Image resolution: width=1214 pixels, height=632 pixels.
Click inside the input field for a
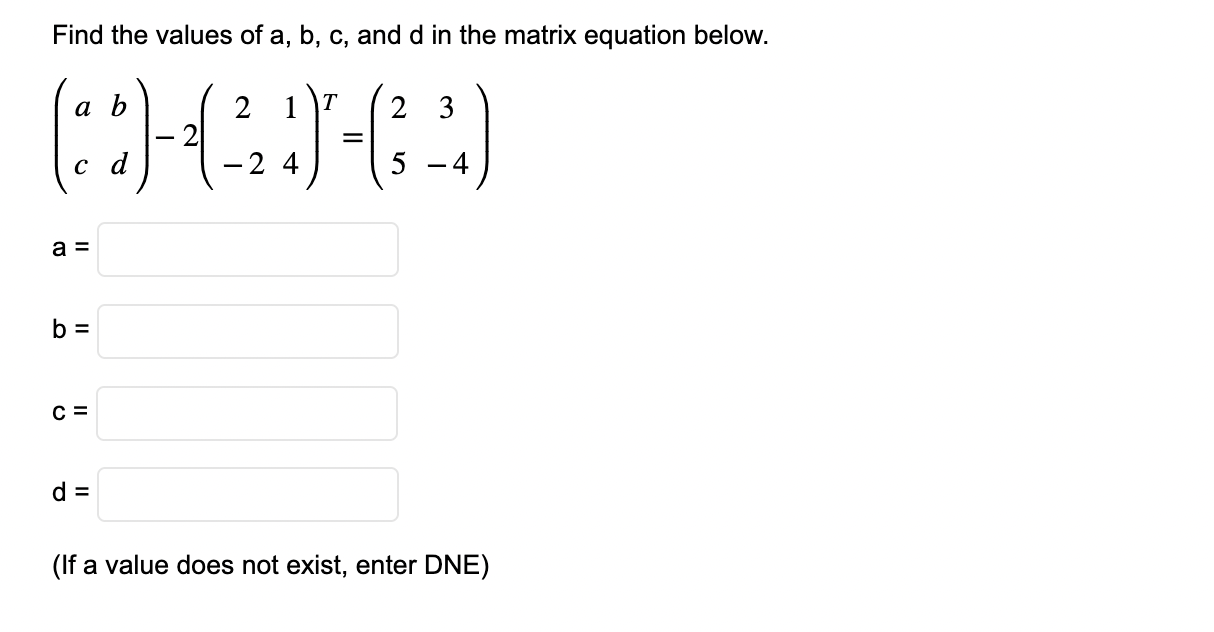(246, 249)
